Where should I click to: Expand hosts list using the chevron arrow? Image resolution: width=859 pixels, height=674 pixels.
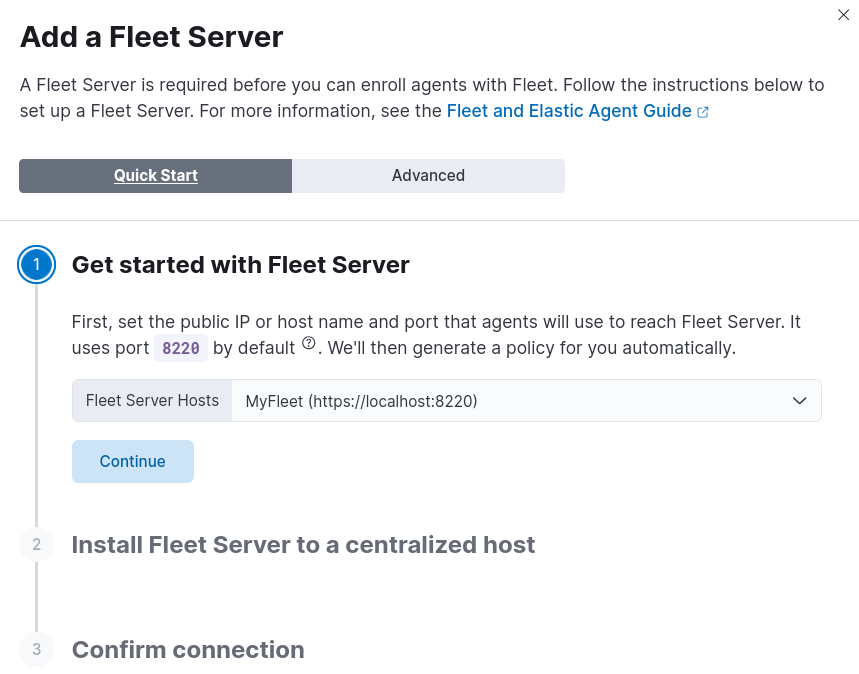coord(800,401)
